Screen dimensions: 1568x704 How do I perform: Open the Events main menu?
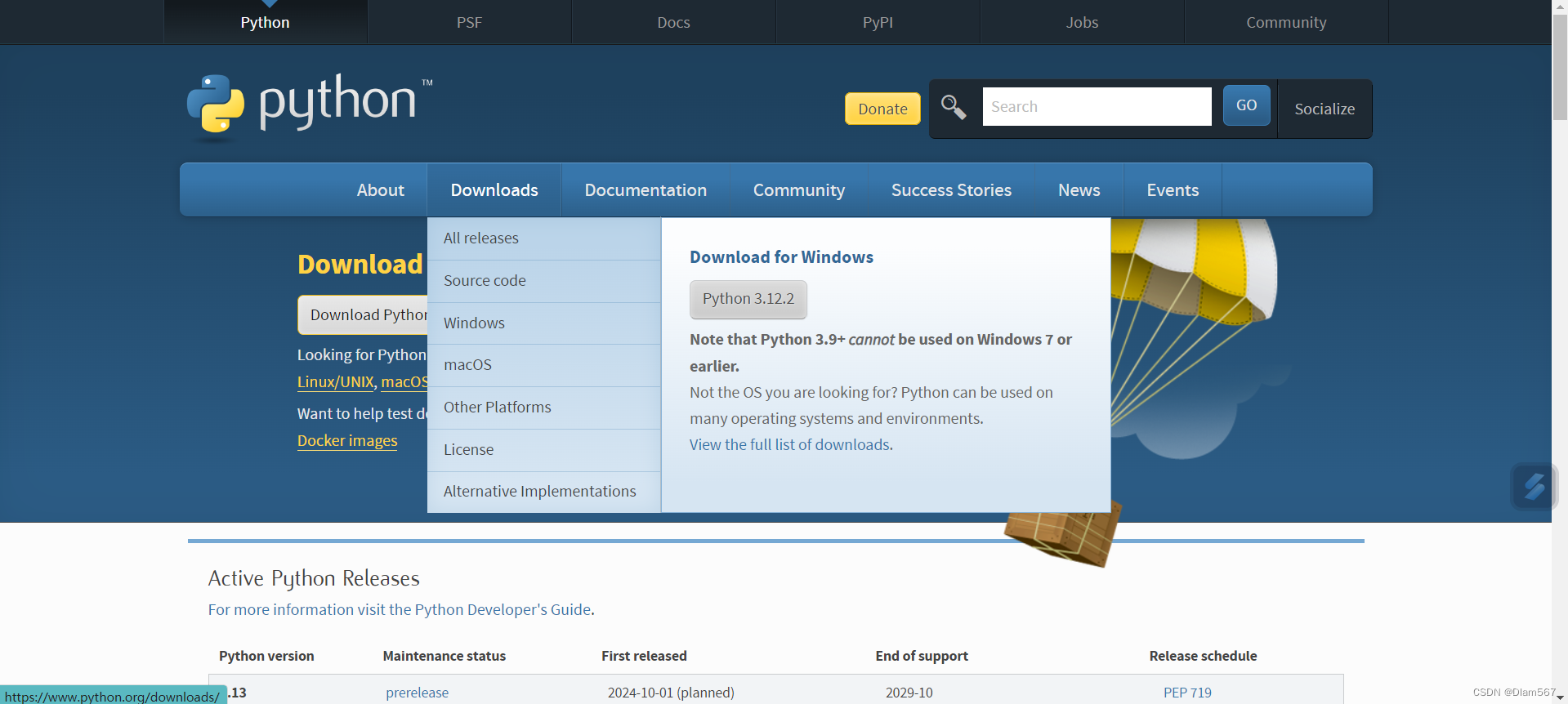[1173, 189]
